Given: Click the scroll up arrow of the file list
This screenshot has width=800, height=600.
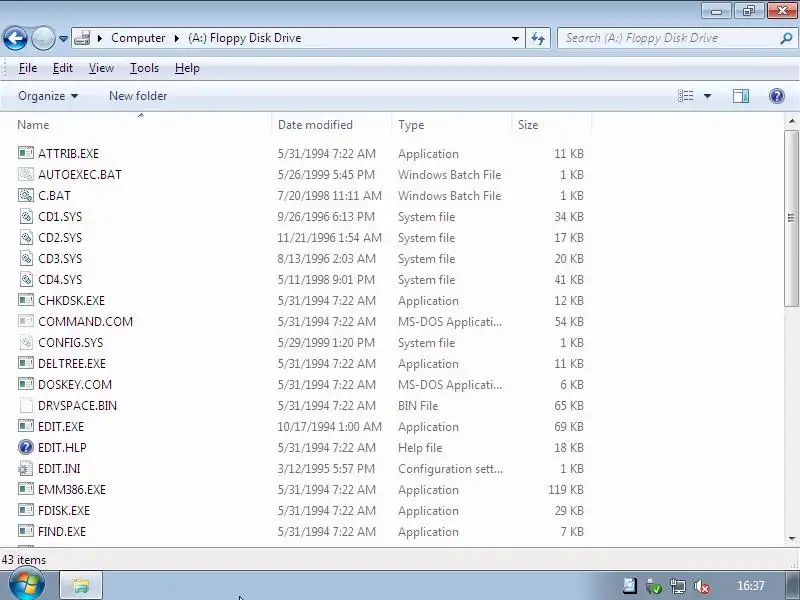Looking at the screenshot, I should pyautogui.click(x=791, y=121).
